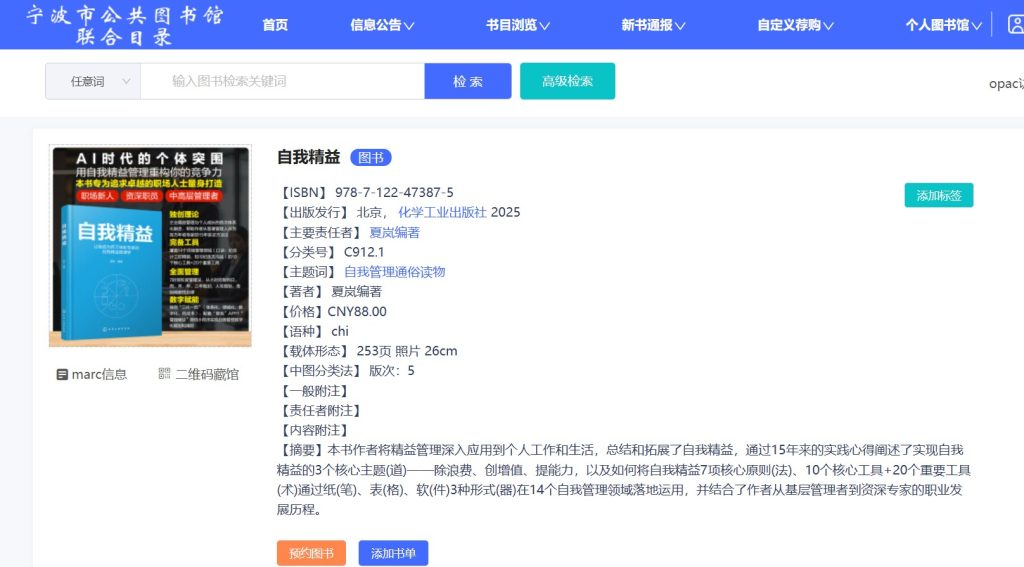Go to 首页 home page
Viewport: 1024px width, 567px height.
pos(275,25)
